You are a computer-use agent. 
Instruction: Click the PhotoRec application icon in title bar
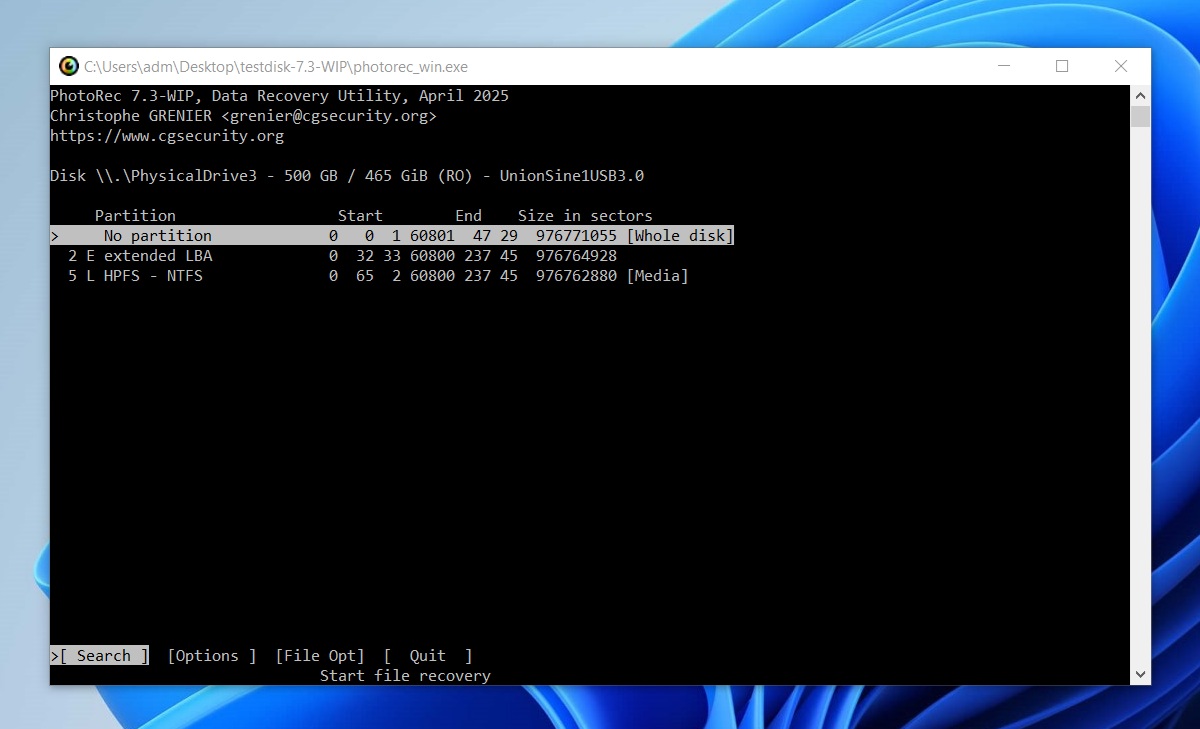pos(69,66)
